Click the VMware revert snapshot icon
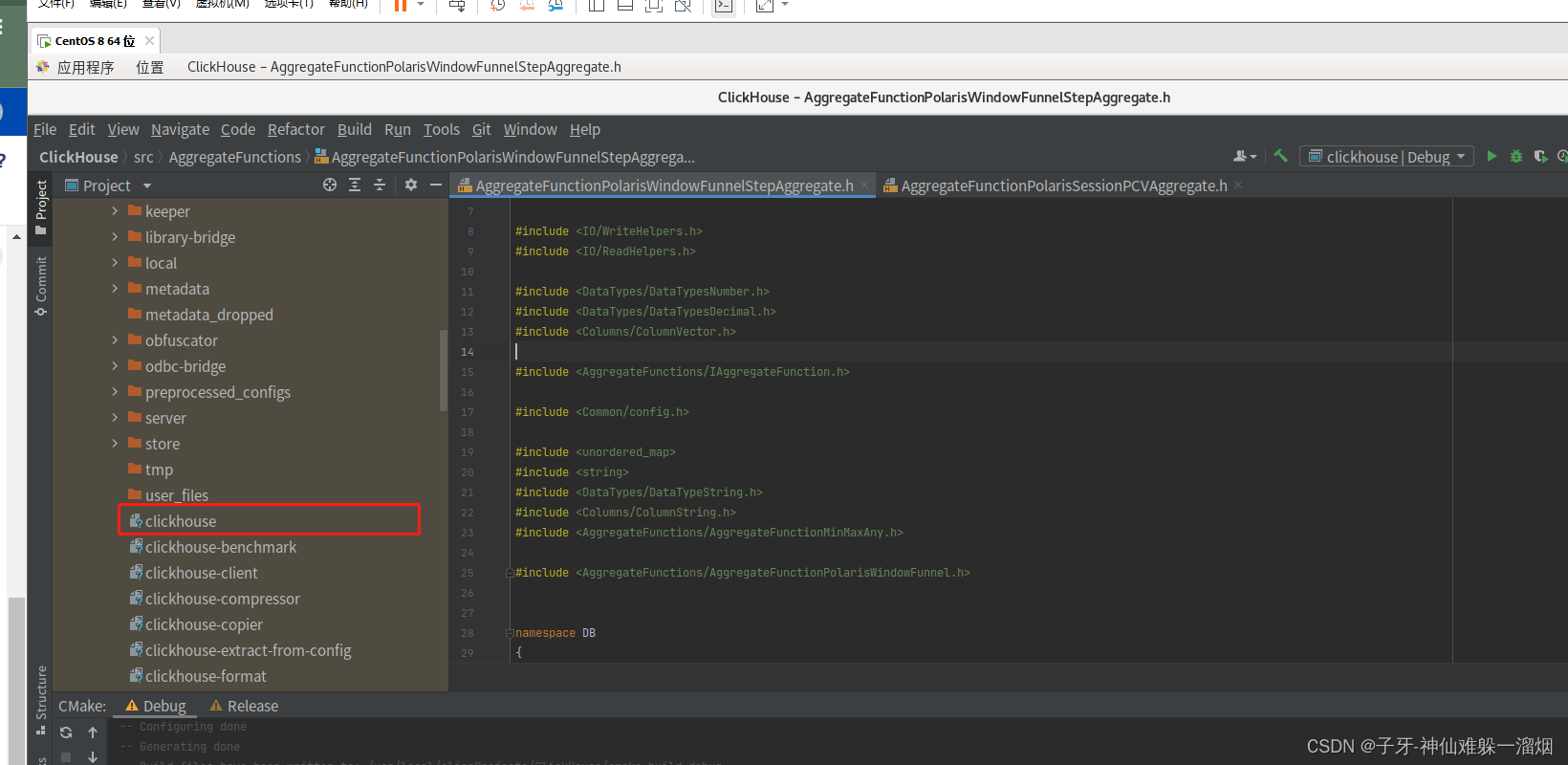Screen dimensions: 1568x765 [x=527, y=6]
